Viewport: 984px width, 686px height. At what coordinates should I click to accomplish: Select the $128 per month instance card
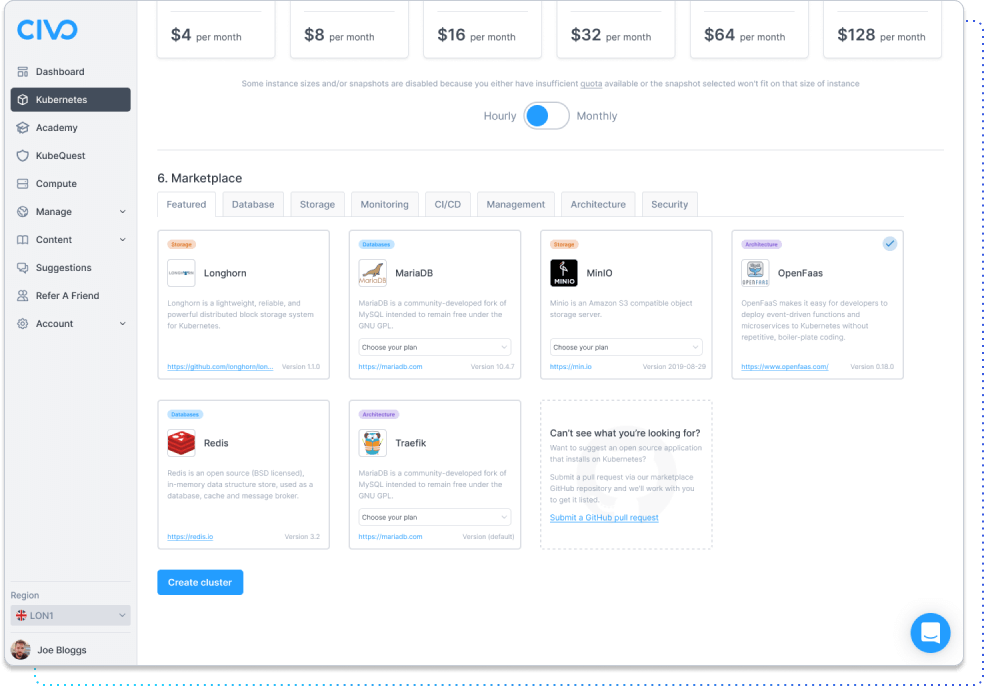[x=882, y=29]
